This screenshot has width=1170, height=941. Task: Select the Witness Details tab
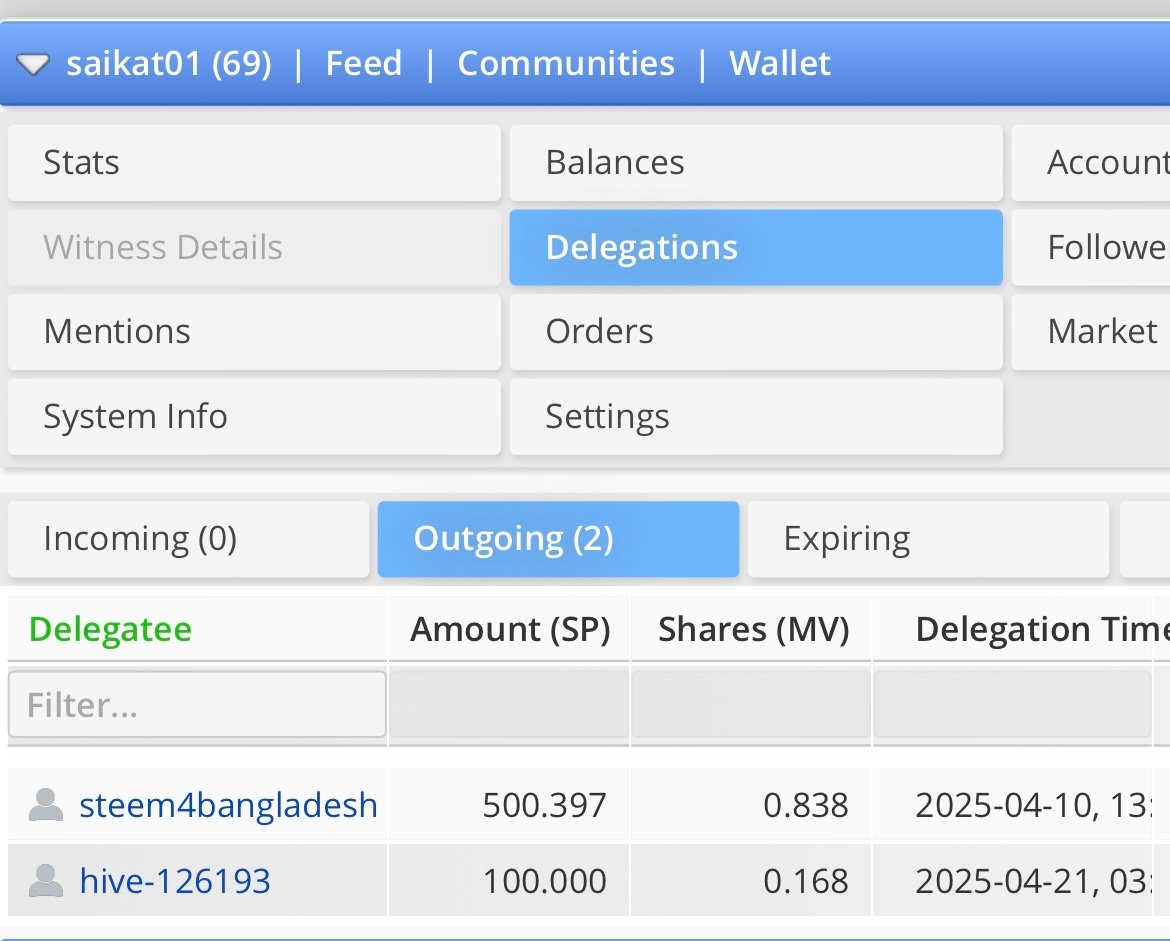point(254,247)
